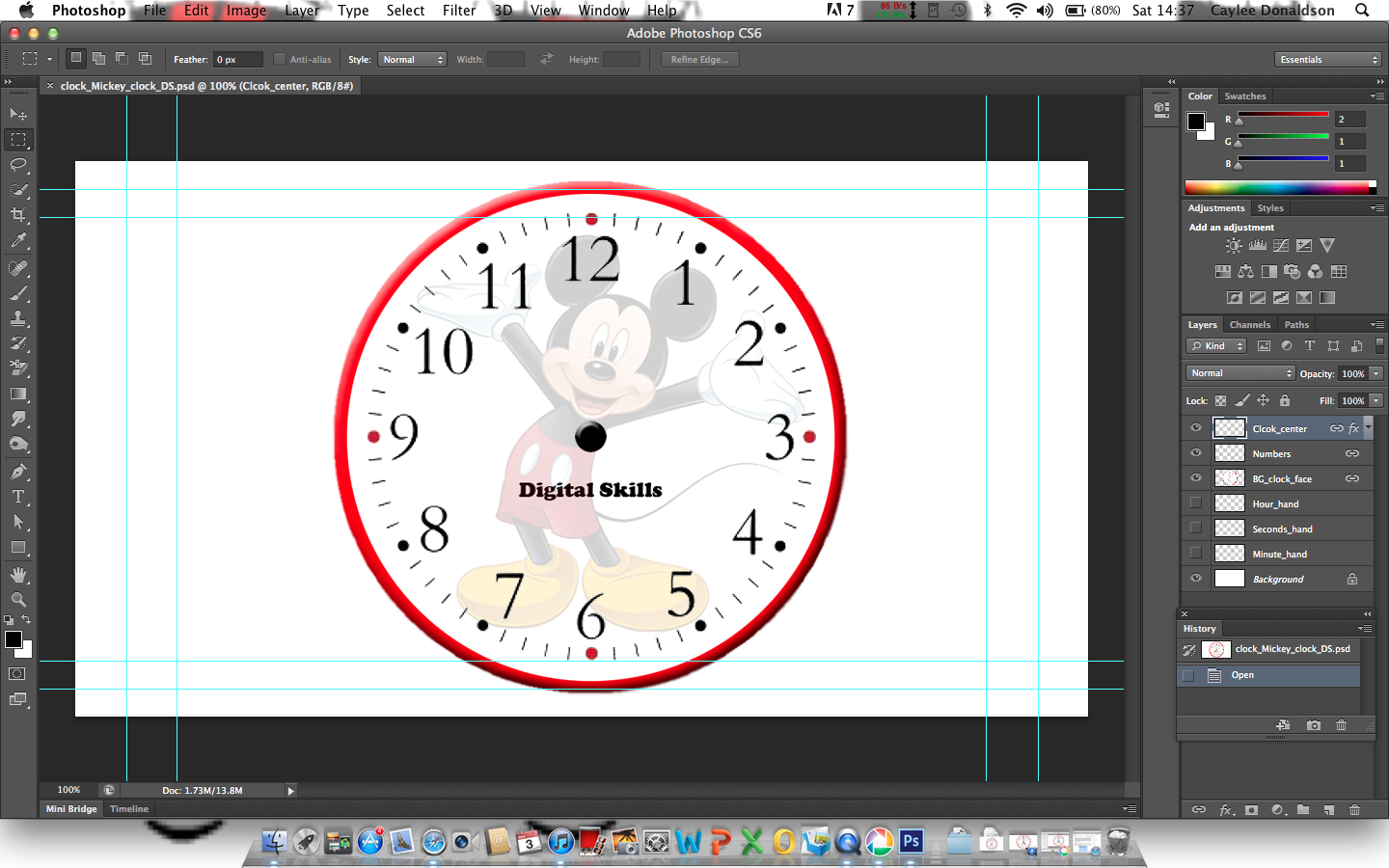1389x868 pixels.
Task: Select the Open history state
Action: [1269, 675]
